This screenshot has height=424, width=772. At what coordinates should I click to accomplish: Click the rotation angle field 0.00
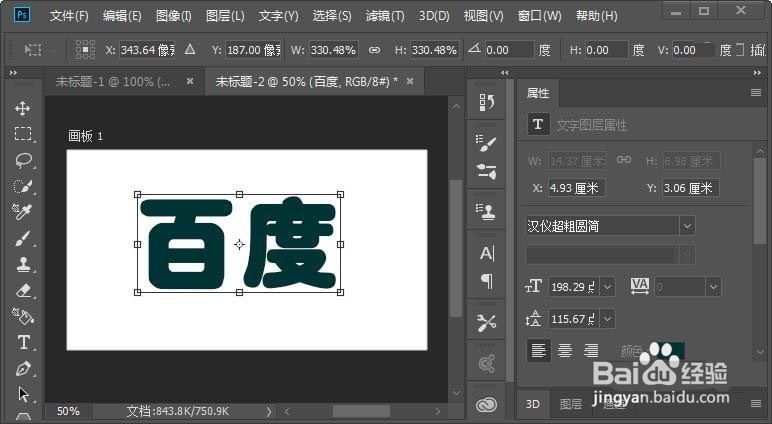click(x=509, y=50)
